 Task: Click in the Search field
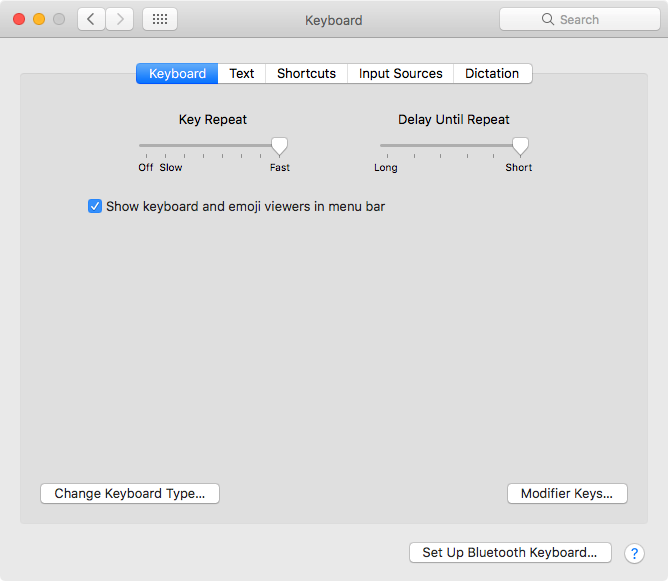coord(579,19)
